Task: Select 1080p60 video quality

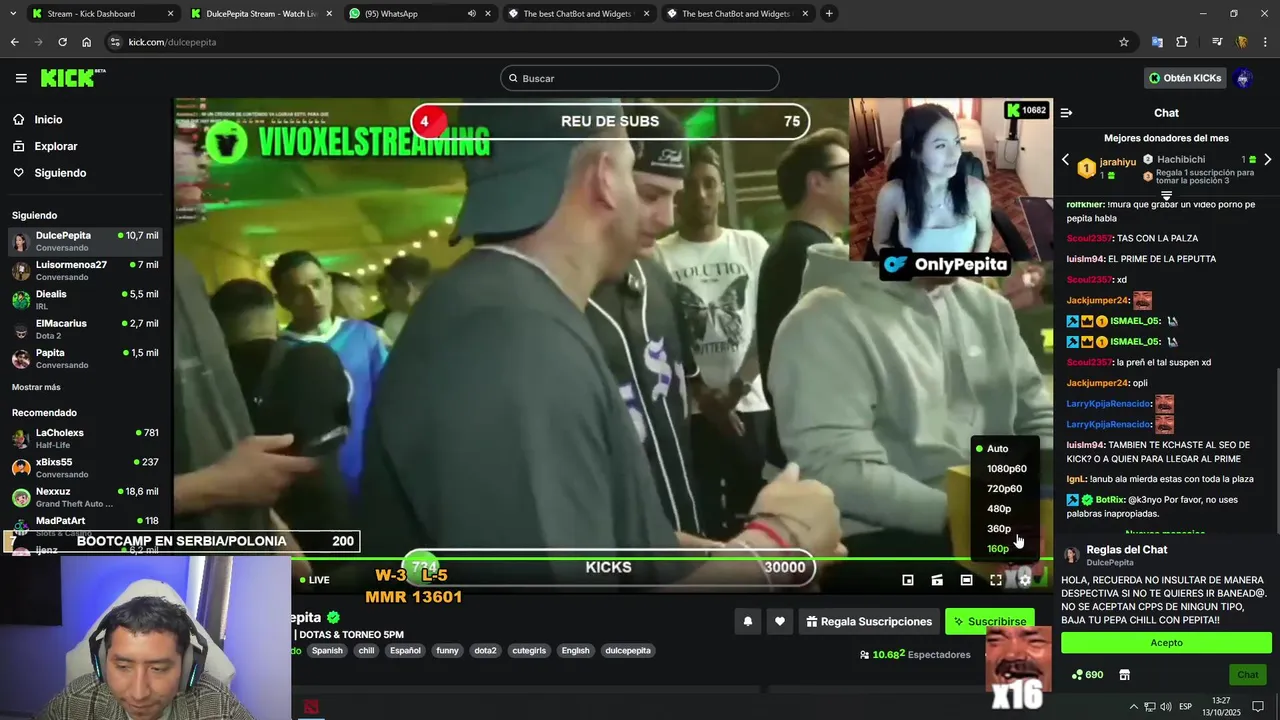Action: (x=1006, y=469)
